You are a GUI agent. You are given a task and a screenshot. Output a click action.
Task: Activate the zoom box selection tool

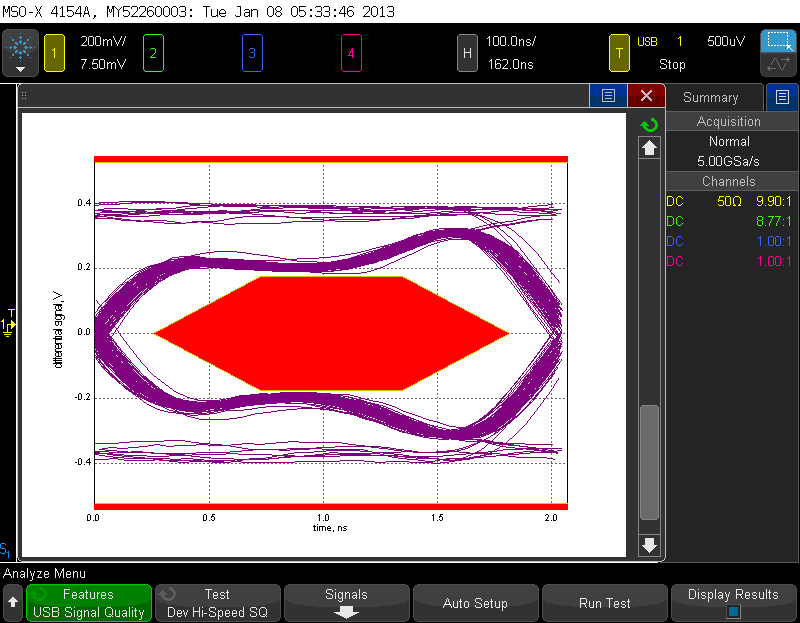[x=778, y=41]
